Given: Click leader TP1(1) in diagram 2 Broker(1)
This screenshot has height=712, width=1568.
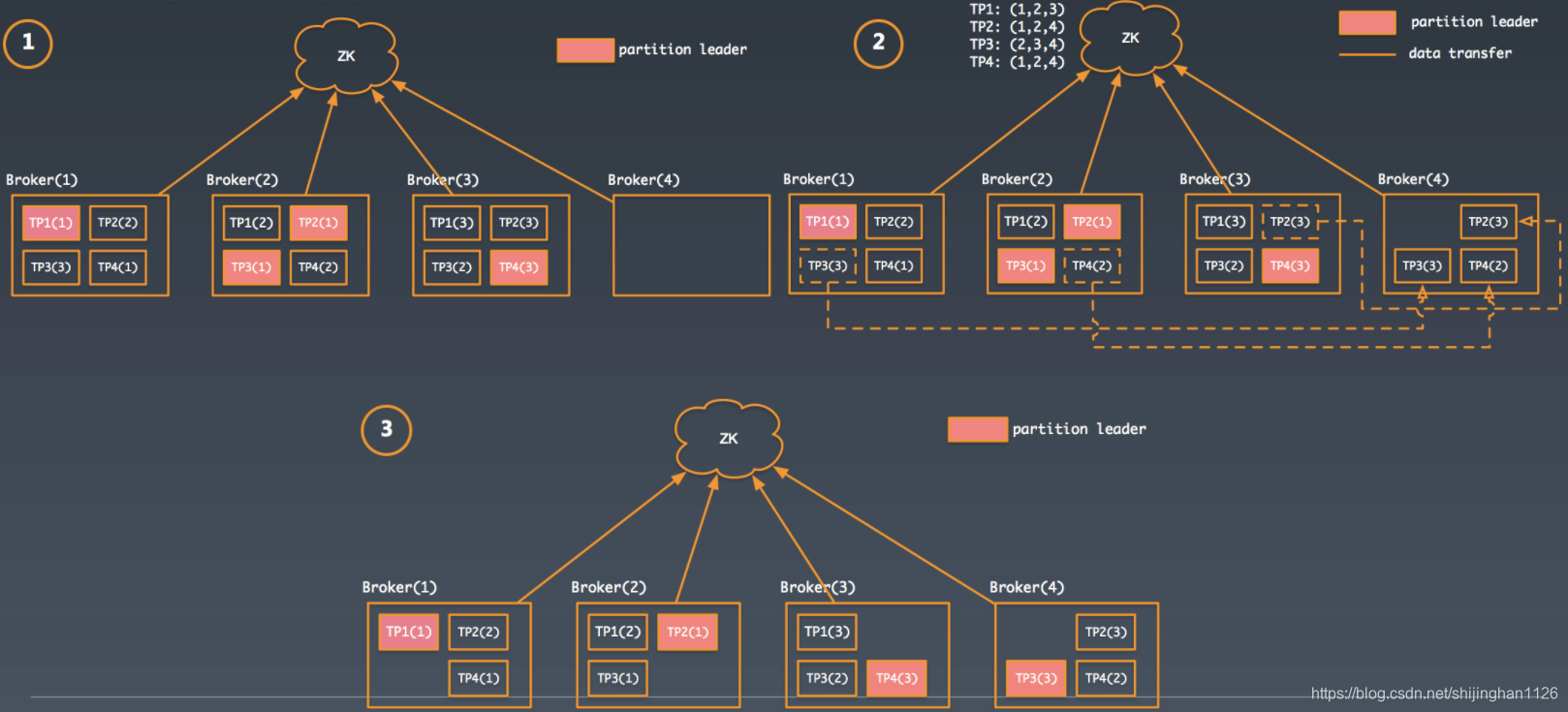Looking at the screenshot, I should (829, 222).
